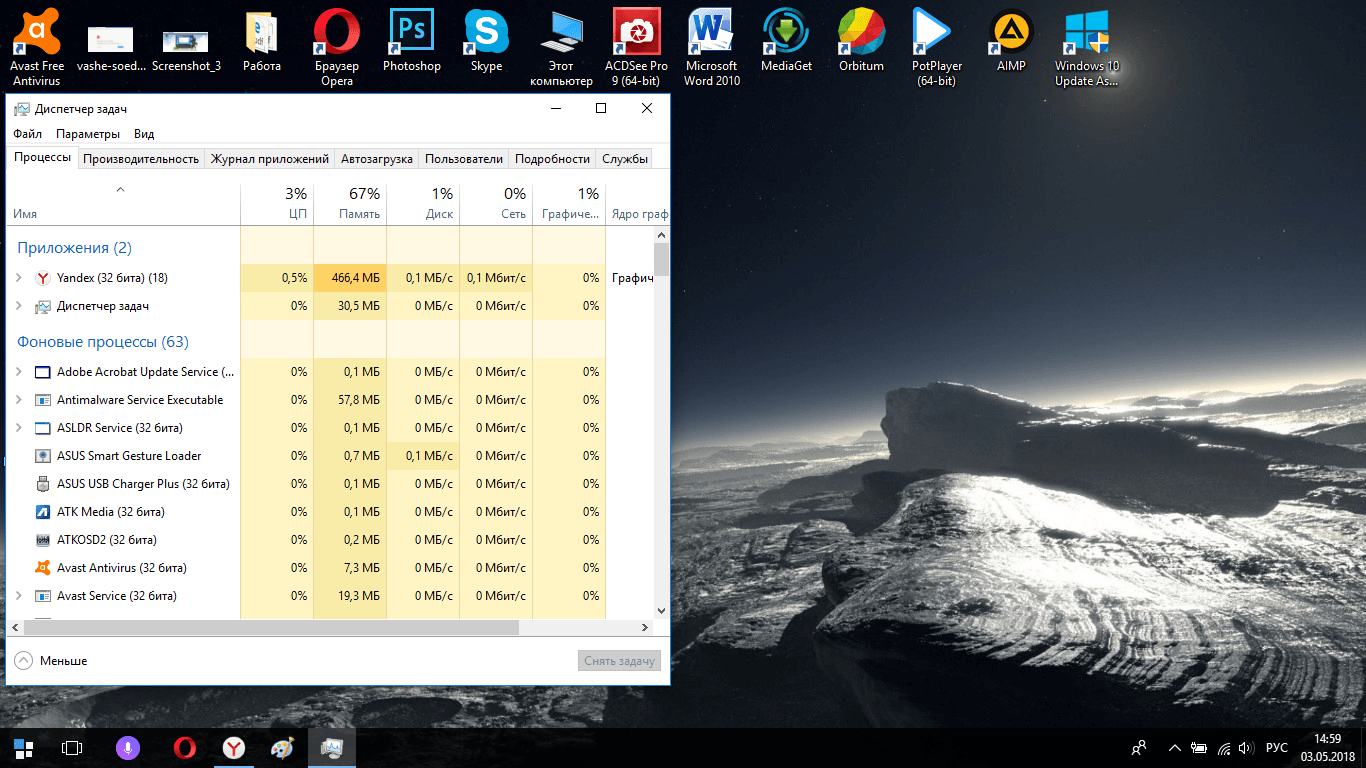Click the horizontal scrollbar in the process list
1366x768 pixels.
(270, 628)
